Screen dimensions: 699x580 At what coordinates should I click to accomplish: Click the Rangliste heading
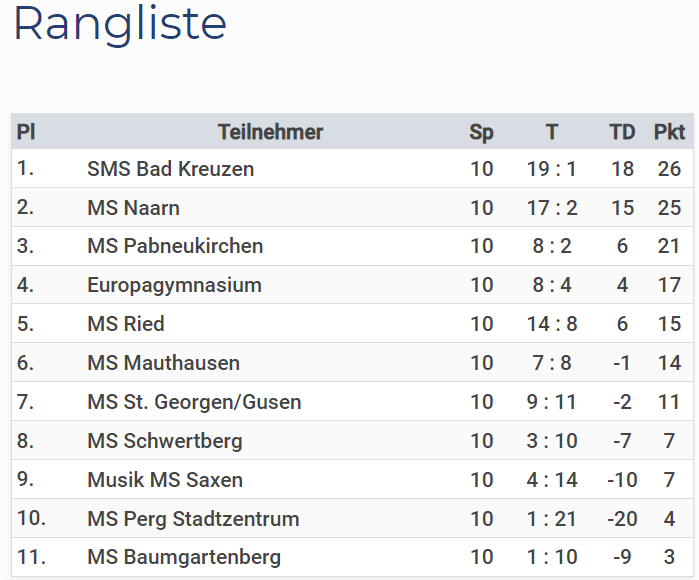tap(120, 25)
